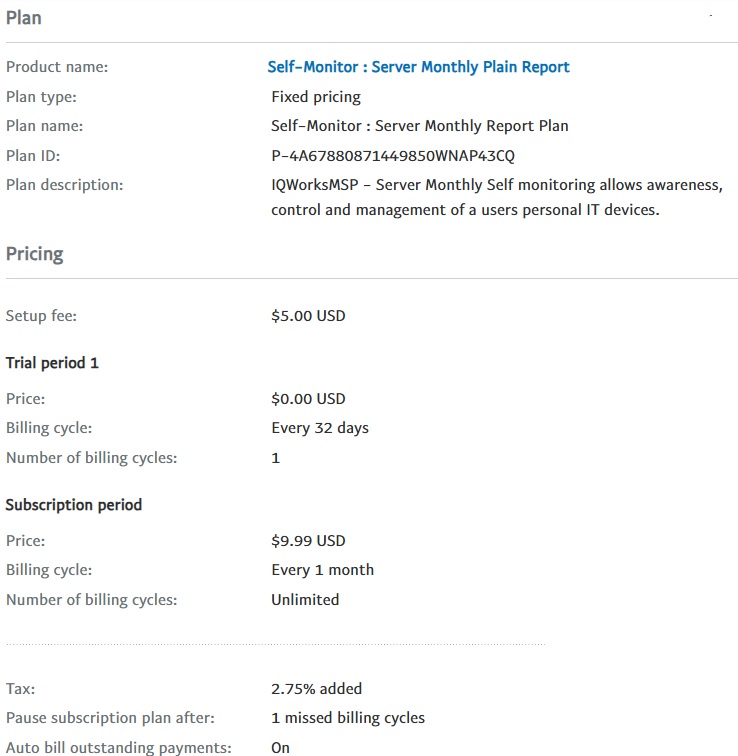The width and height of the screenshot is (738, 756).
Task: Click the $5.00 USD setup fee value
Action: tap(308, 316)
